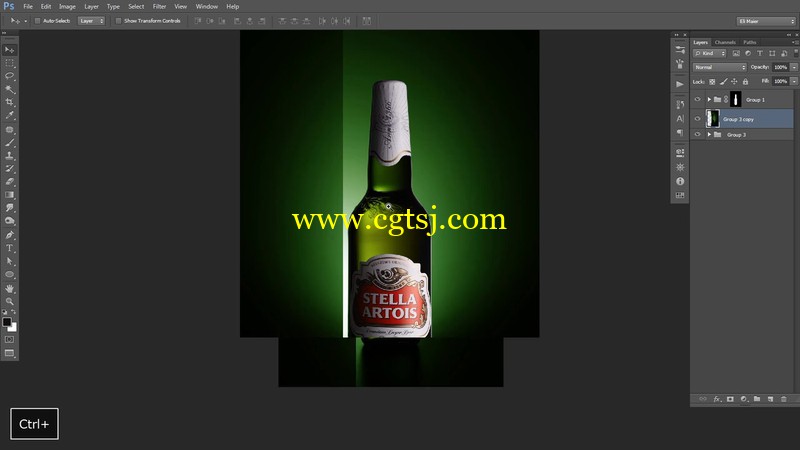Image resolution: width=800 pixels, height=450 pixels.
Task: Click the Opacity value field
Action: pos(780,67)
